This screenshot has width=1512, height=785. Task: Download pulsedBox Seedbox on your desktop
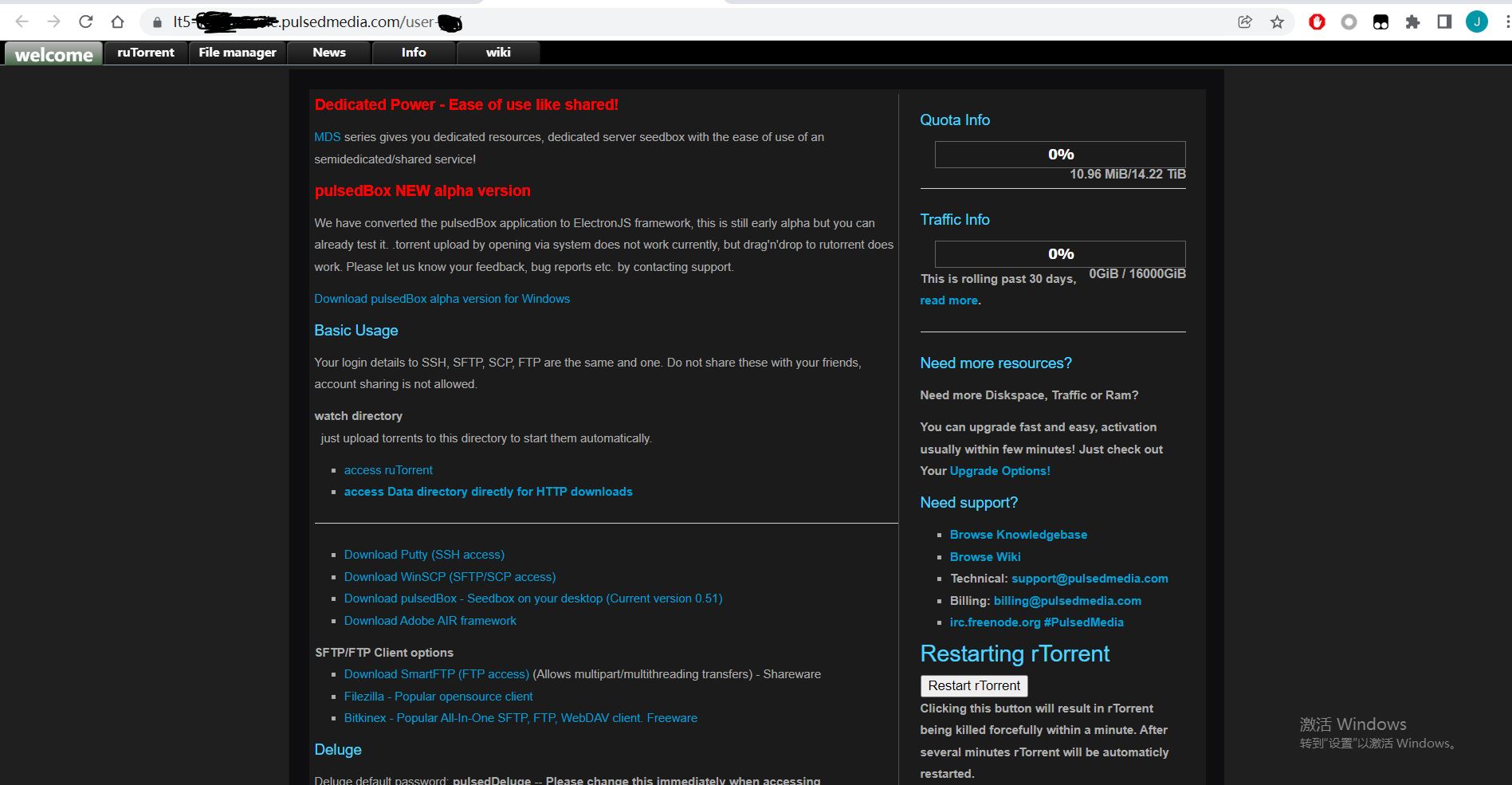[533, 599]
